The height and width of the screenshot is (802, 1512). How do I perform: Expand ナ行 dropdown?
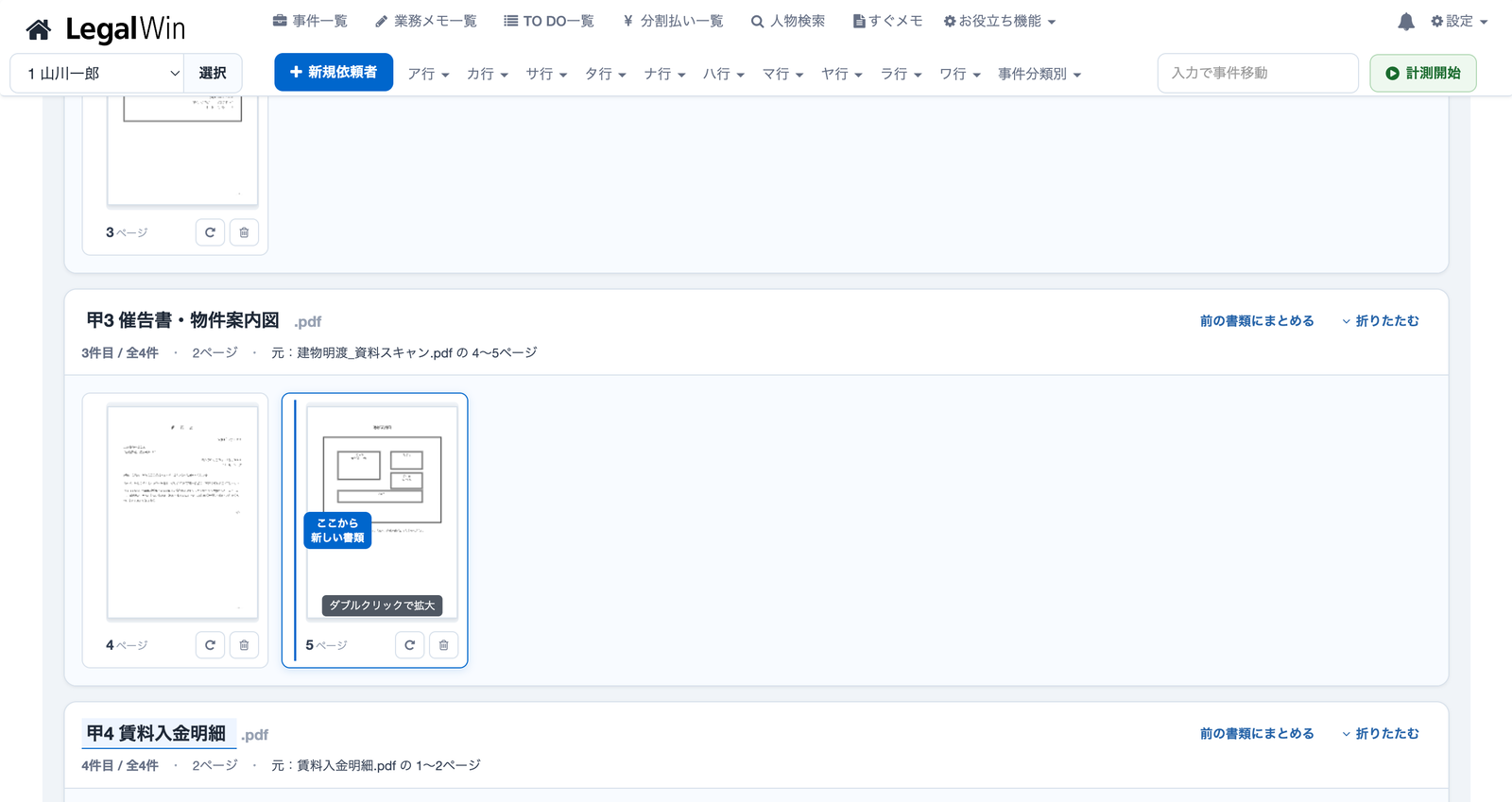pos(664,74)
